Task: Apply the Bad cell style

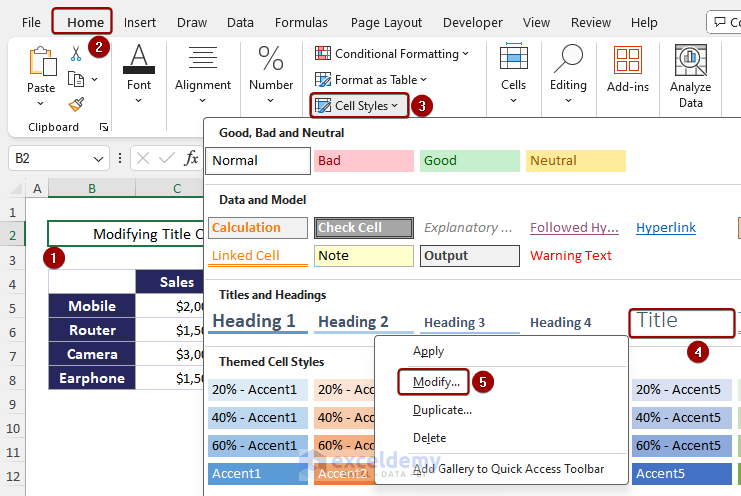Action: [x=364, y=161]
